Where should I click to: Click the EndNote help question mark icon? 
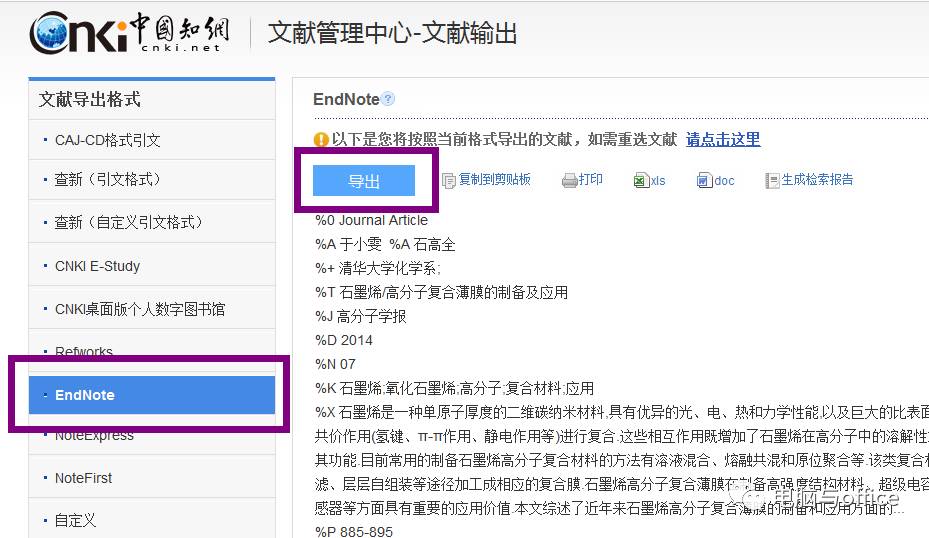pyautogui.click(x=388, y=99)
